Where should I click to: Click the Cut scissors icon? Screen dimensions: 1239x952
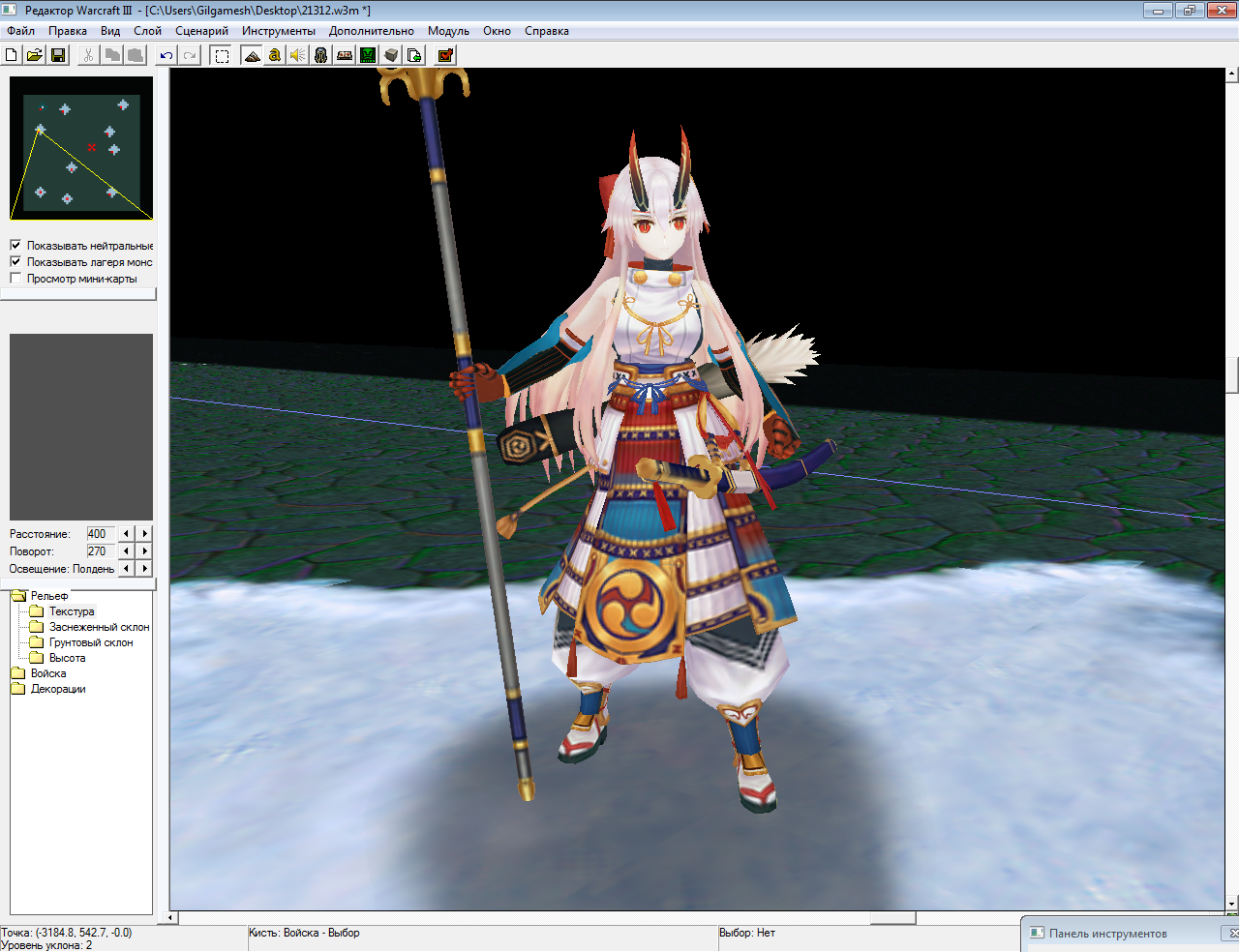[x=89, y=55]
